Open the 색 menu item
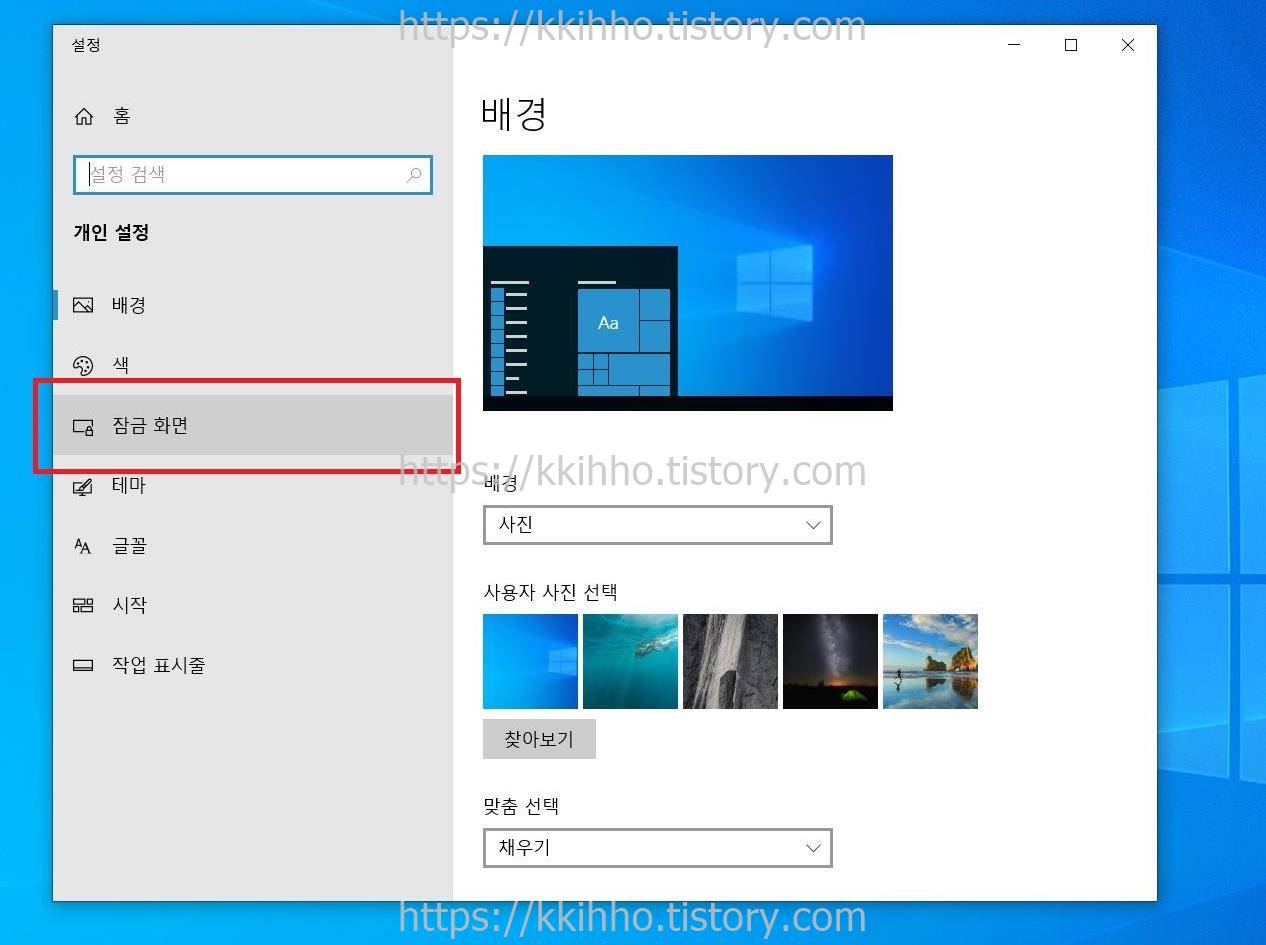Image resolution: width=1266 pixels, height=945 pixels. coord(253,365)
